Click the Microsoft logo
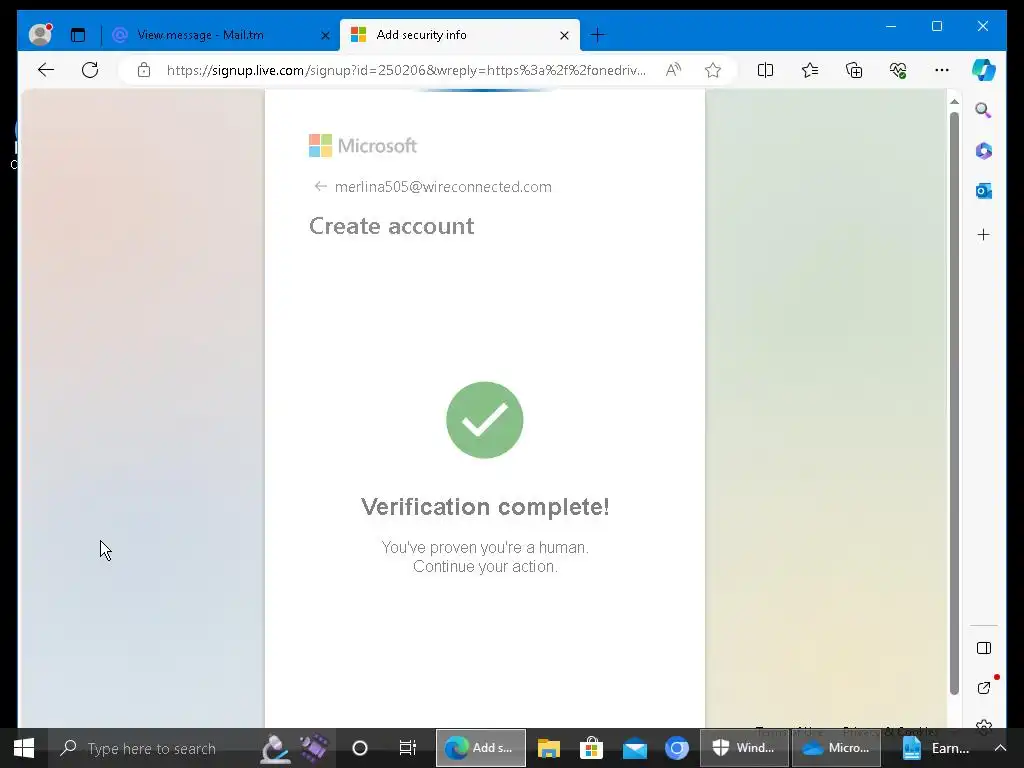 pos(362,146)
